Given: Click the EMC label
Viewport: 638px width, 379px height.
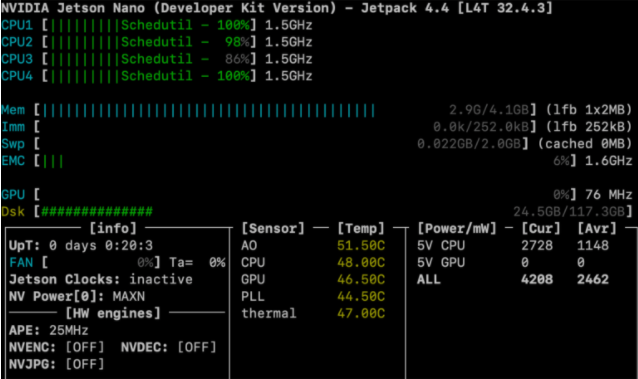Looking at the screenshot, I should pos(13,161).
